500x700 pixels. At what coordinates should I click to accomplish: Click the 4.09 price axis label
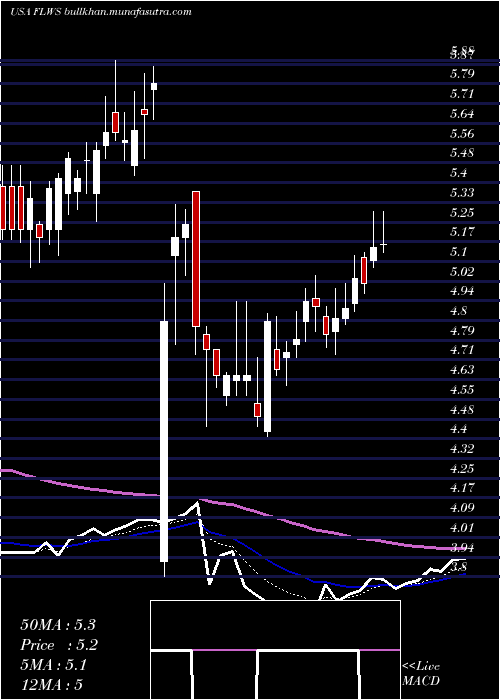(x=462, y=508)
